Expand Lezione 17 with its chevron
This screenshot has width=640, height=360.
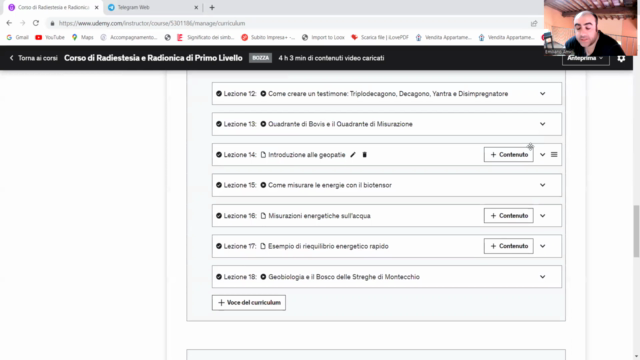tap(542, 246)
